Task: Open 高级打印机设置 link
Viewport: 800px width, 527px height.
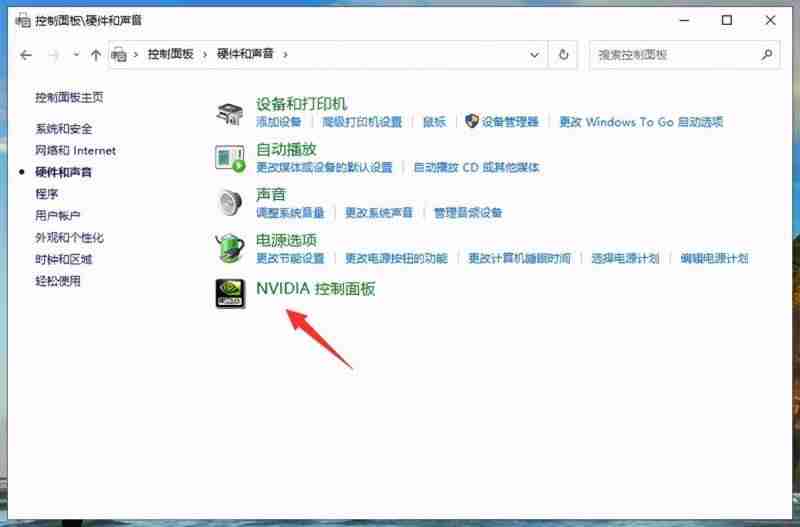Action: (x=362, y=122)
